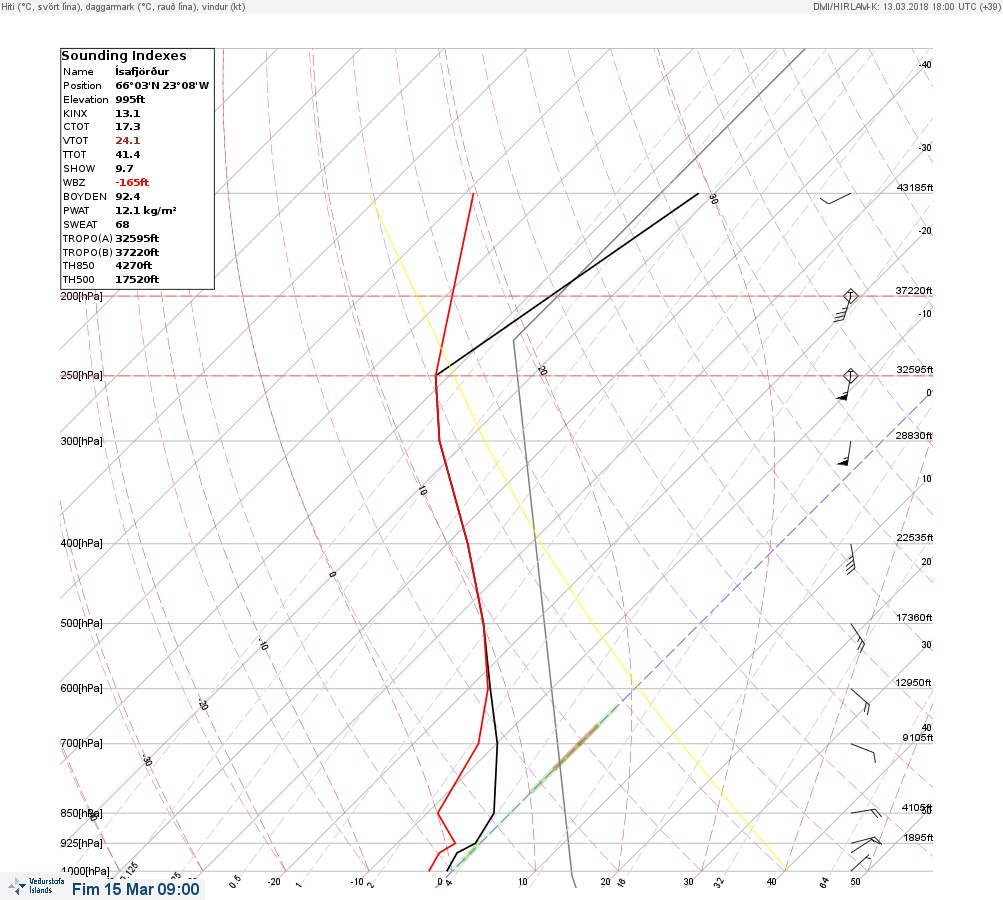Select the TROPO(B) row label in the table
The width and height of the screenshot is (1003, 900).
pos(88,253)
